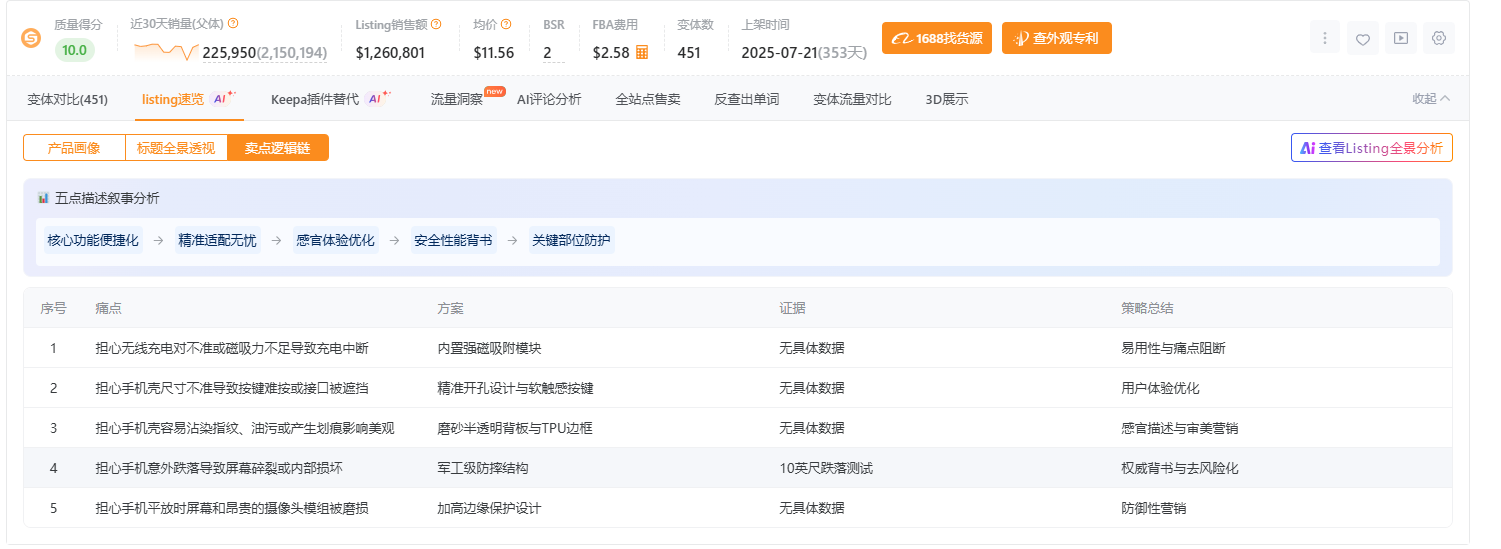Select the listing速览 tab

pos(189,99)
